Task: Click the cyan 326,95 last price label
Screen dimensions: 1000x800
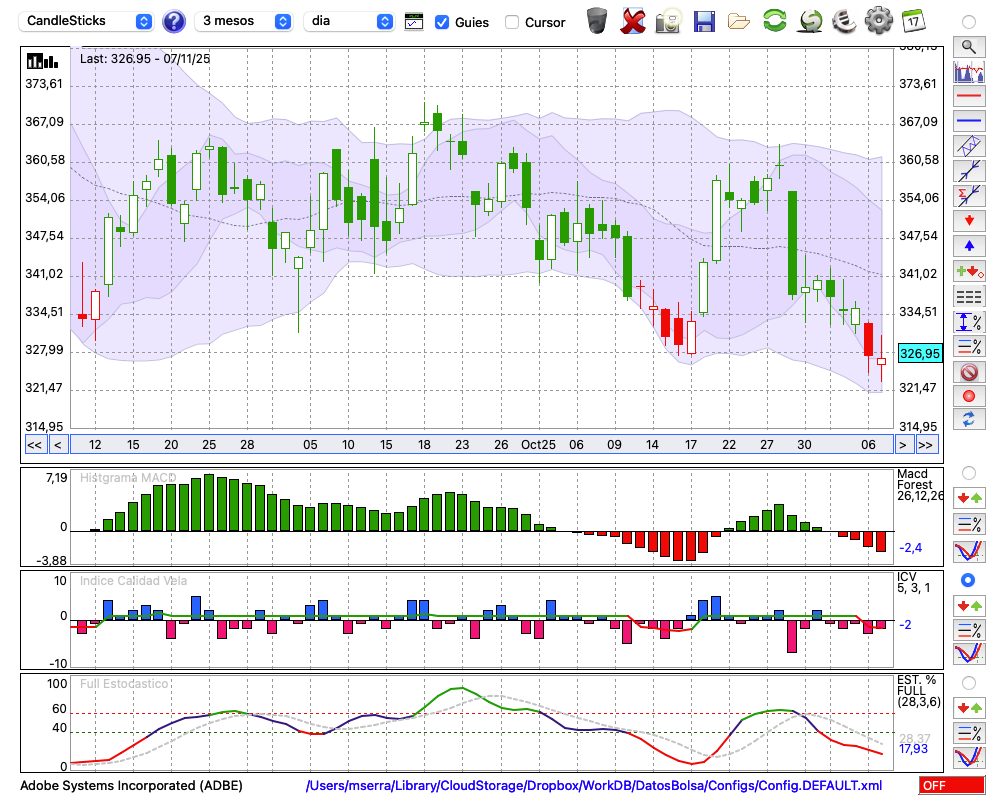Action: pyautogui.click(x=920, y=353)
